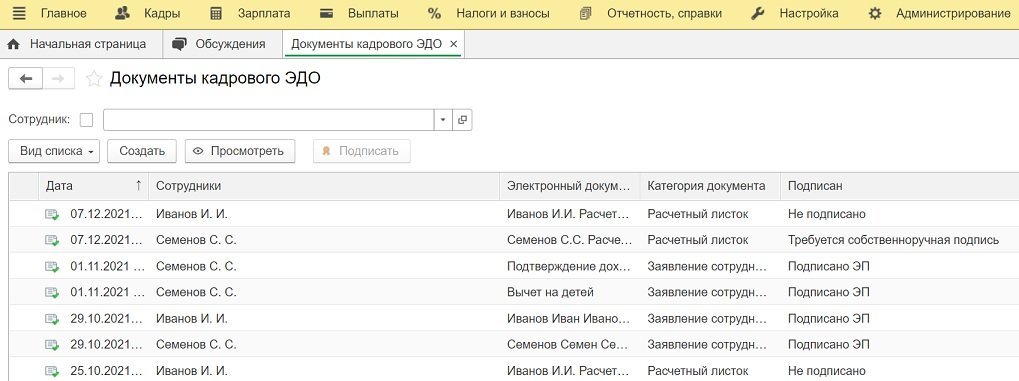The height and width of the screenshot is (381, 1019).
Task: Click the Сотрудники column header
Action: (324, 186)
